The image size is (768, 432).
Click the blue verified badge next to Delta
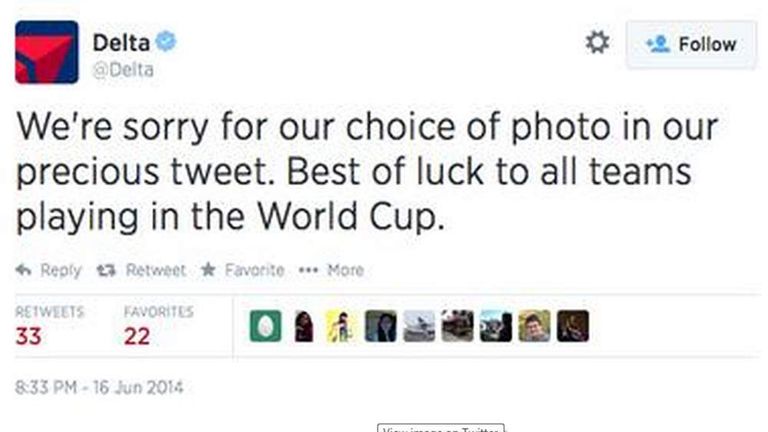click(166, 42)
